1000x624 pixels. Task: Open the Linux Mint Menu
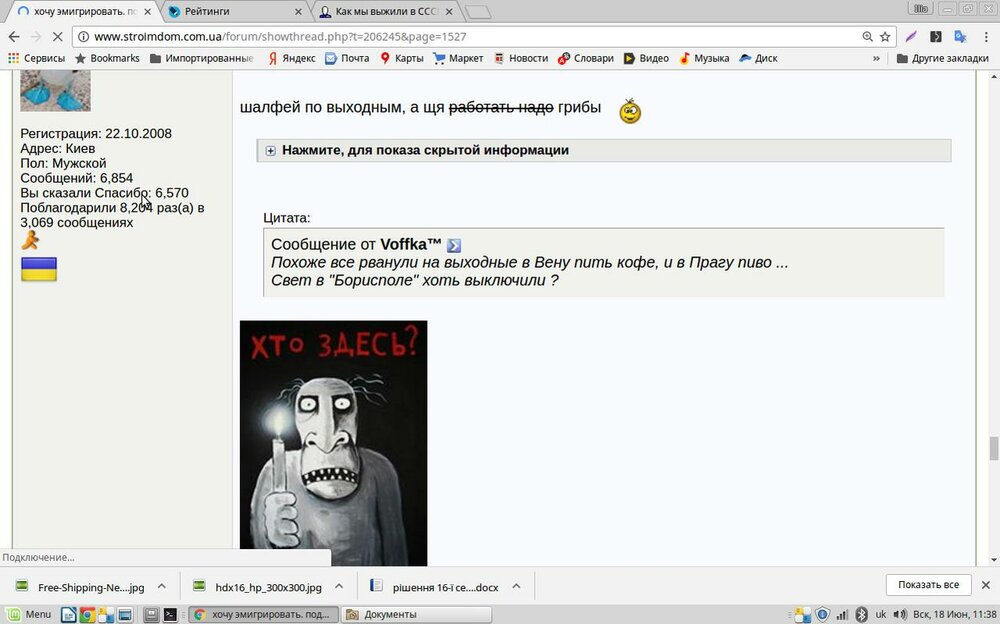coord(29,614)
